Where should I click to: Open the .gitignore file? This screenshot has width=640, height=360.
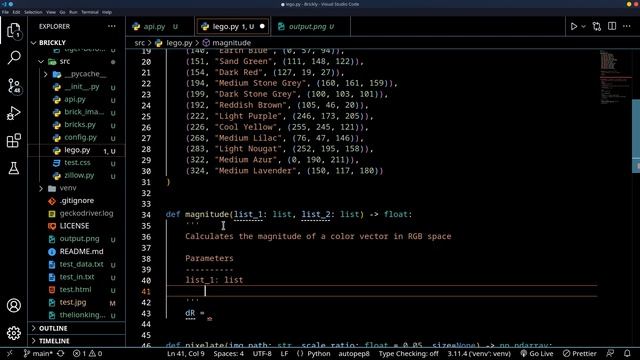tap(76, 201)
